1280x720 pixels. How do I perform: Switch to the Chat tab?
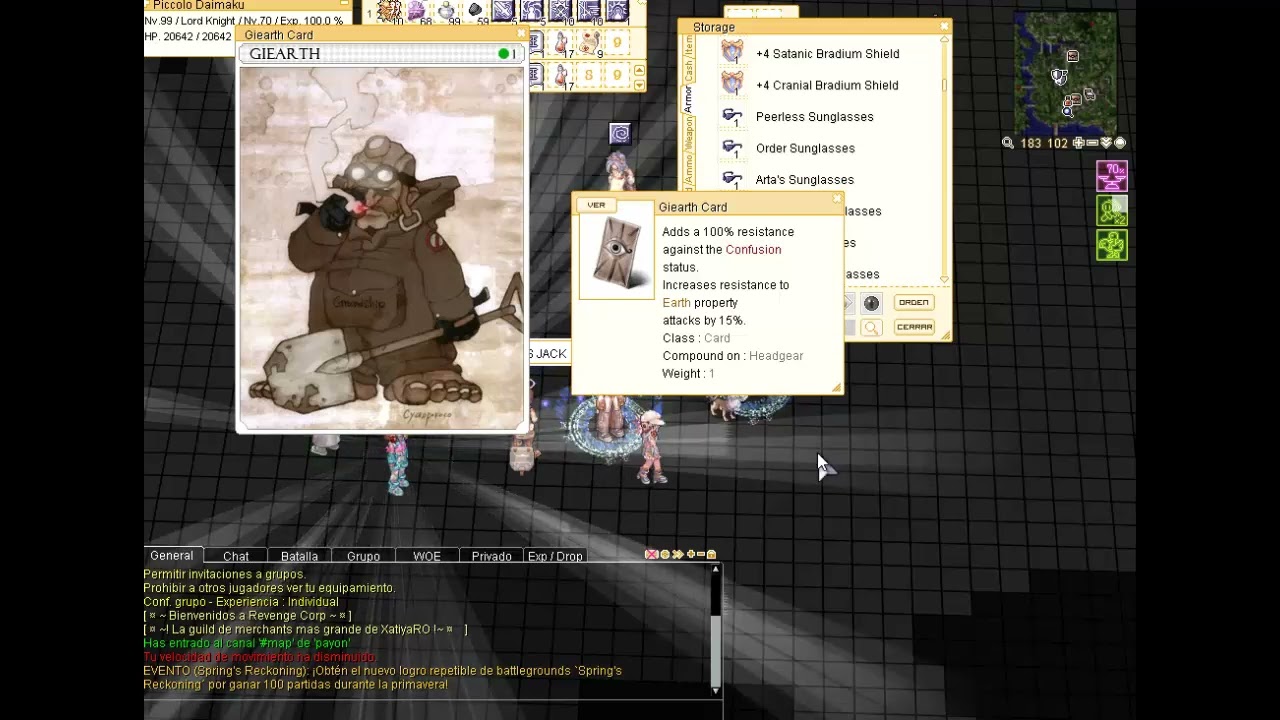(x=236, y=556)
